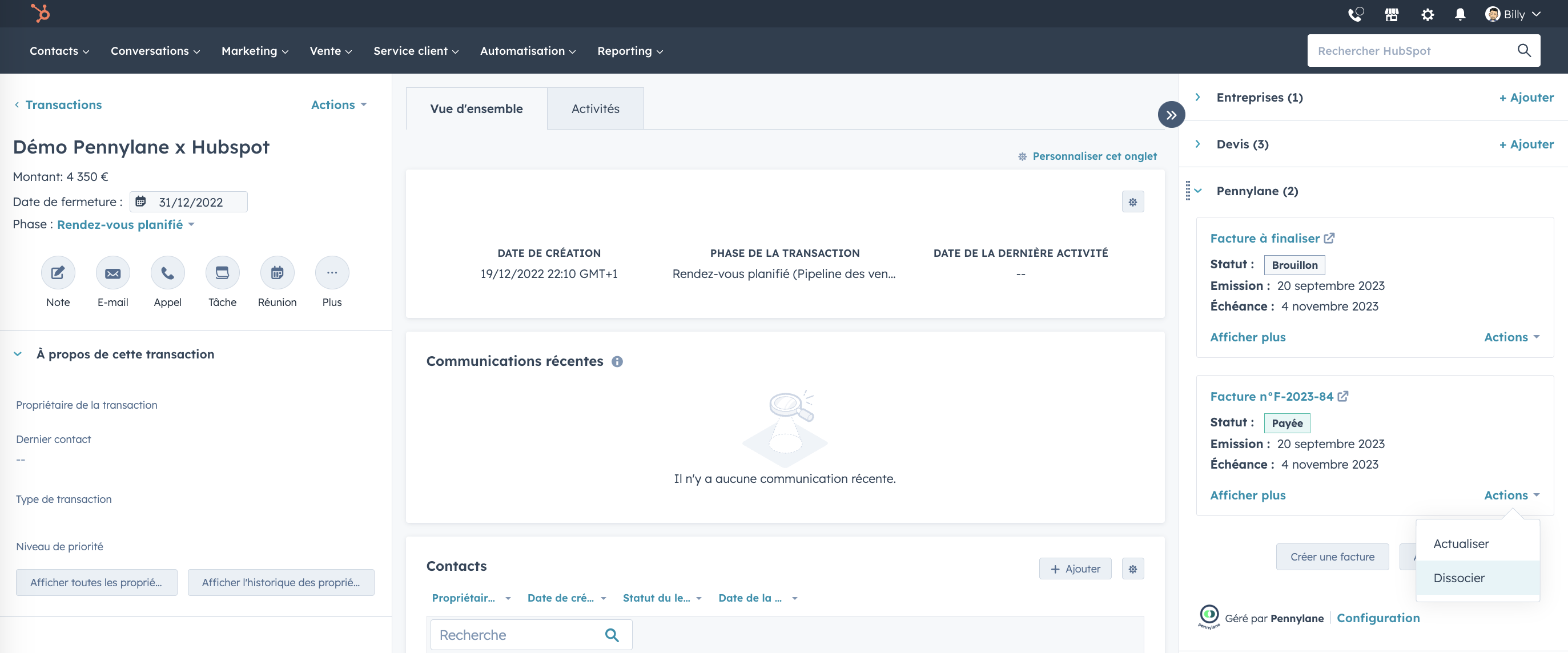Click the info icon next to Communications récentes
The height and width of the screenshot is (653, 1568).
[617, 361]
